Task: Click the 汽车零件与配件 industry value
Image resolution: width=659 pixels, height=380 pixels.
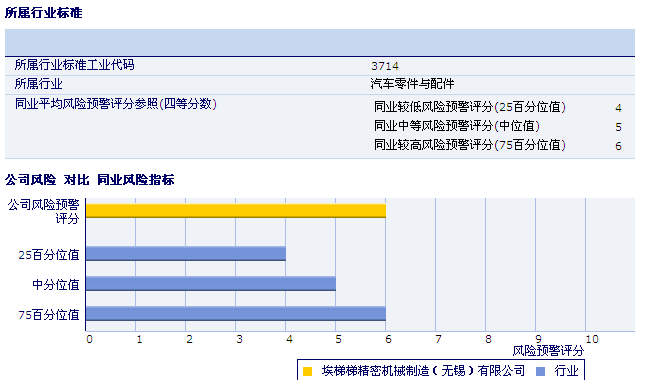Action: pos(412,84)
